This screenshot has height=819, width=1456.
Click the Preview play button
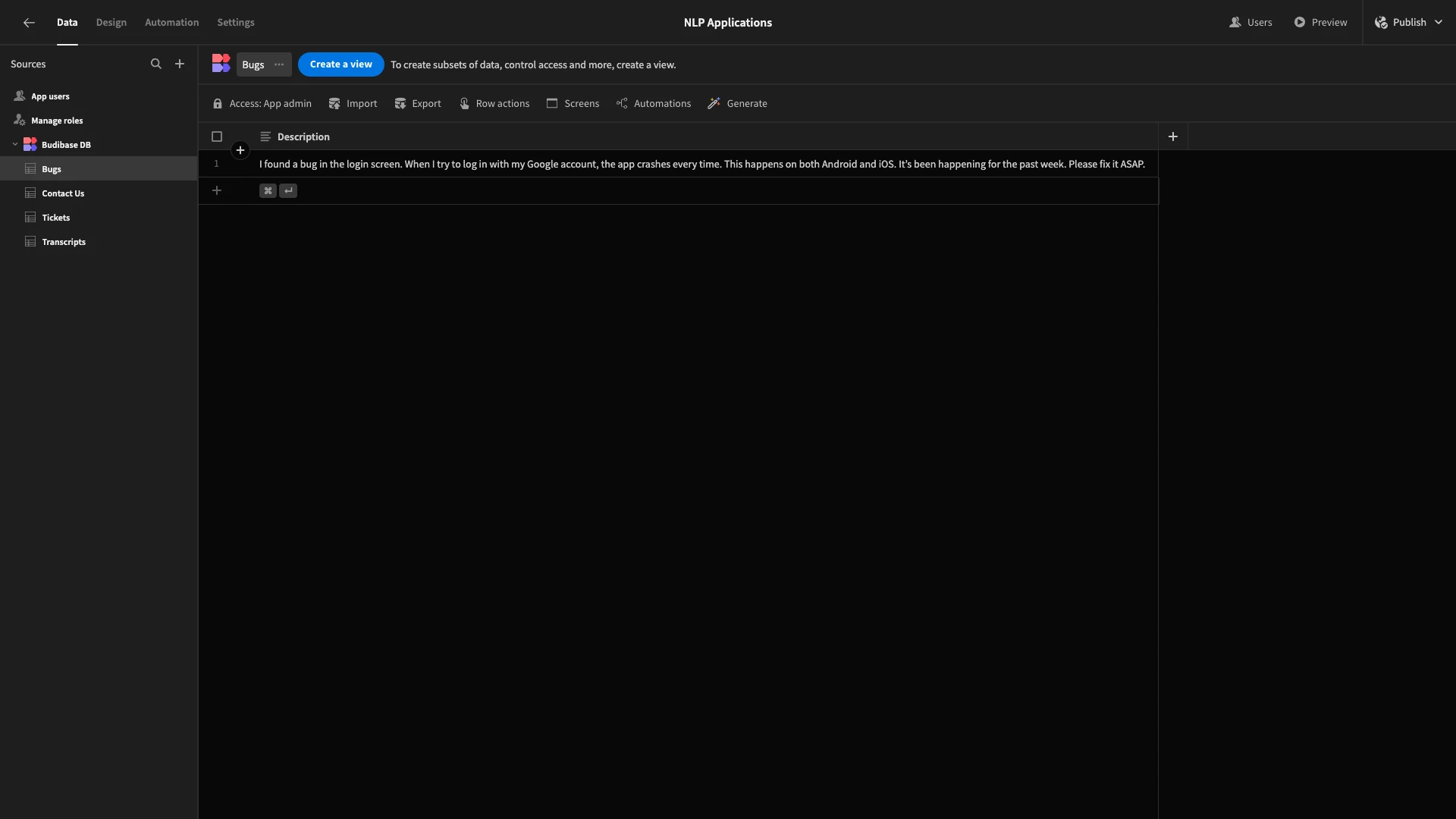1320,23
